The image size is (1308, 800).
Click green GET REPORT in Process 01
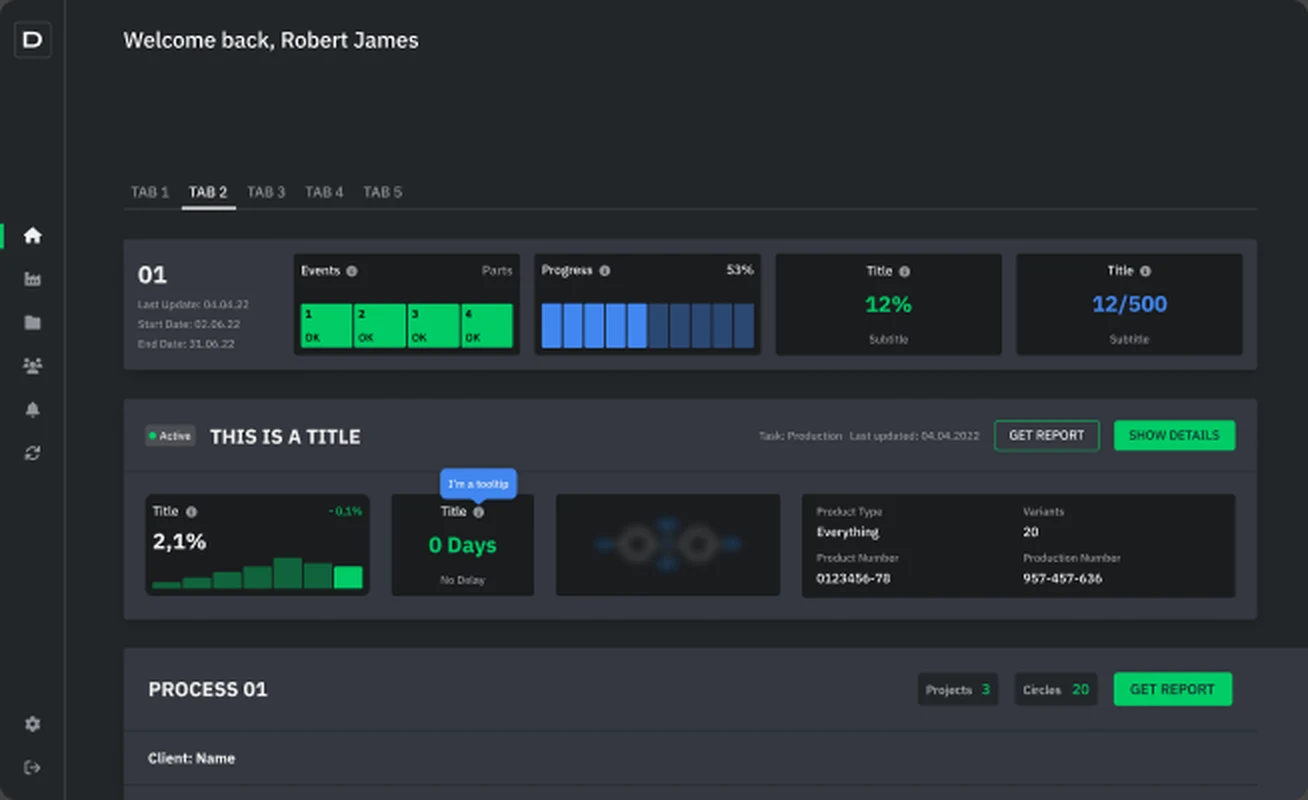1172,689
